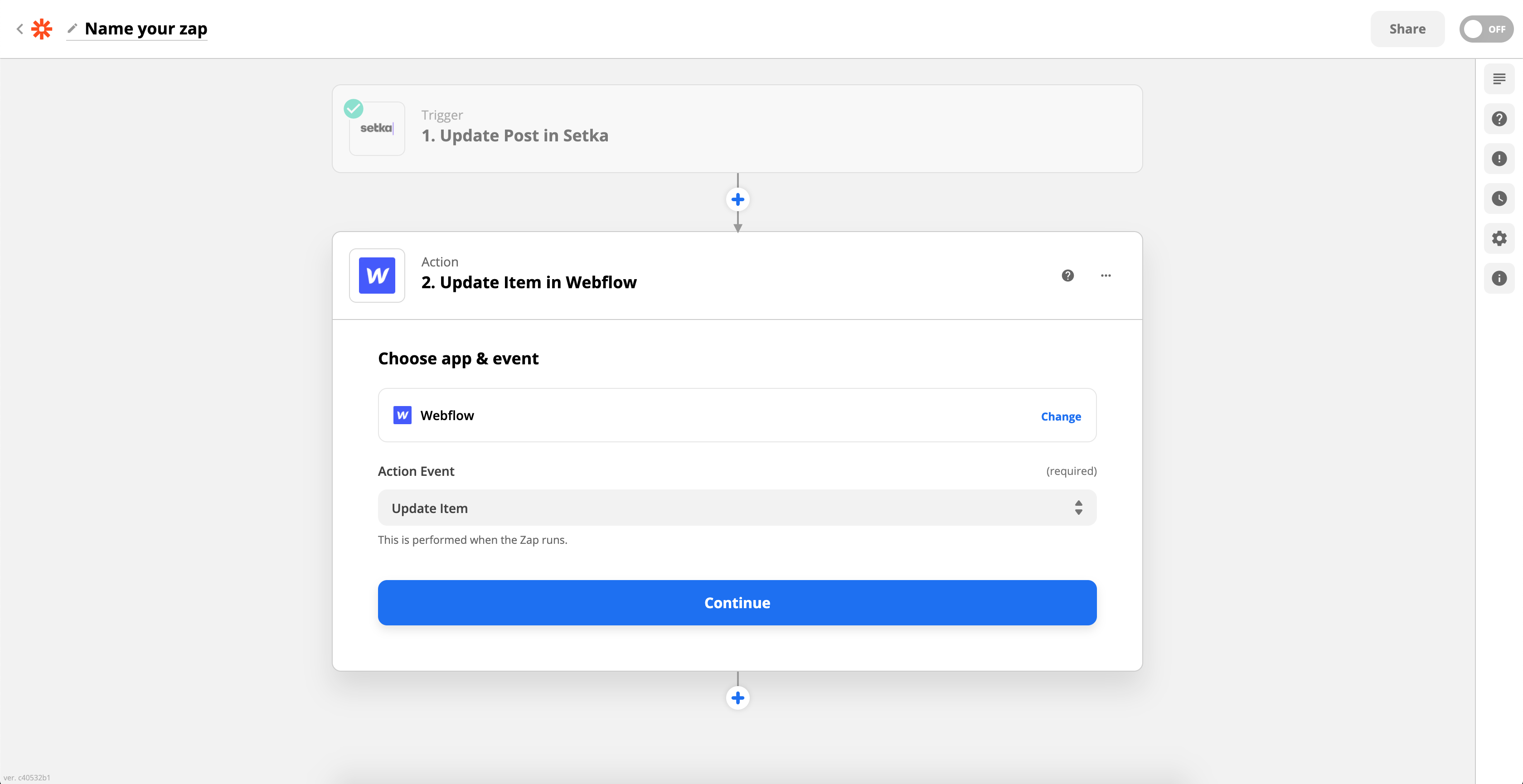Open zap details via the info sidebar icon
This screenshot has height=784, width=1523.
(x=1499, y=278)
